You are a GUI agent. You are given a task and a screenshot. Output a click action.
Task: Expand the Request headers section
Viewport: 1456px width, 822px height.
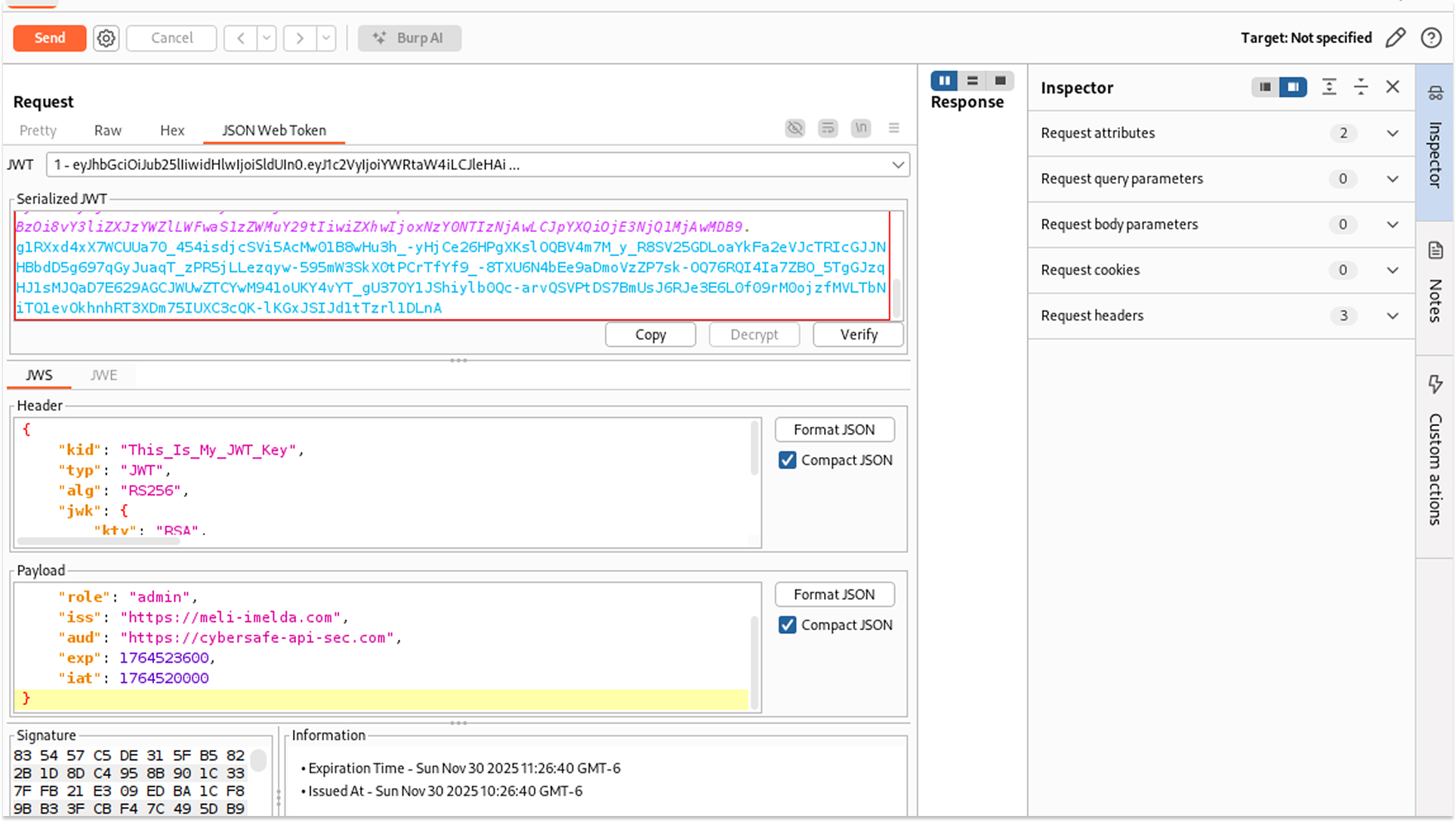[1392, 316]
